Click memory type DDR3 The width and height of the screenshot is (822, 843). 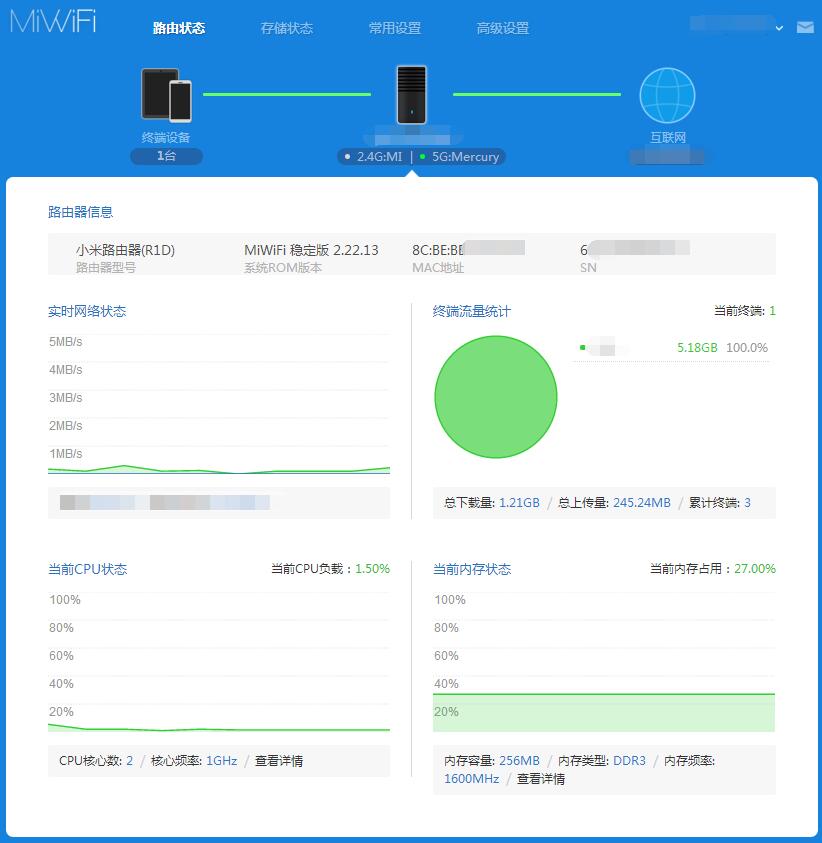pyautogui.click(x=630, y=761)
